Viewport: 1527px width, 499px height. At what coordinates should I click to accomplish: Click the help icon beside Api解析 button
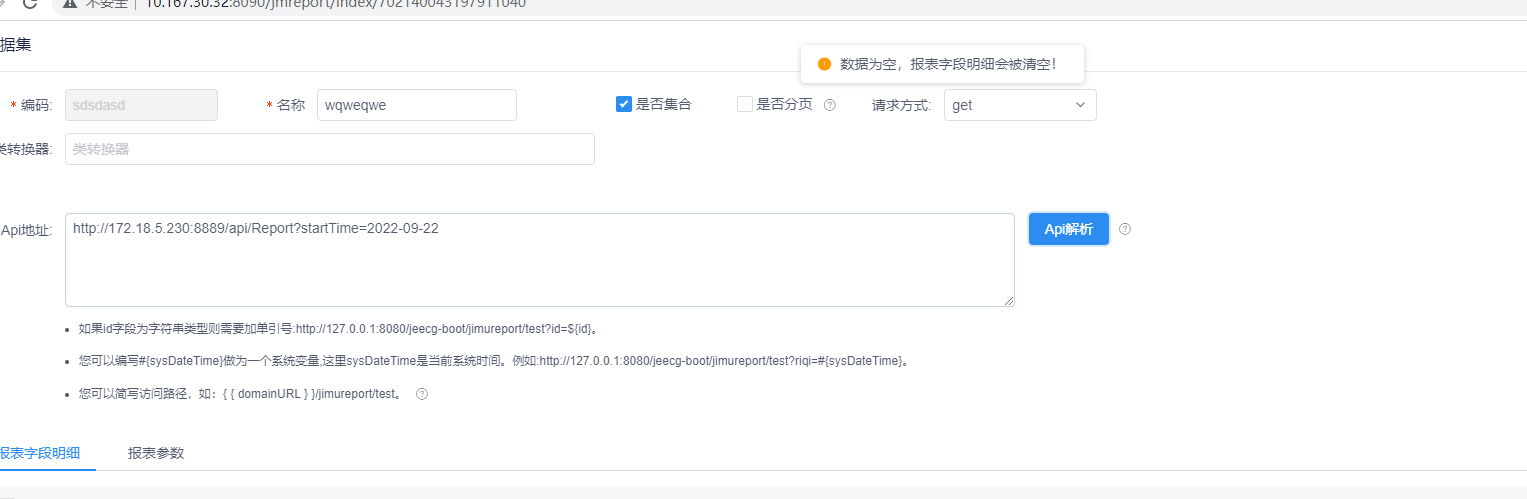point(1125,229)
